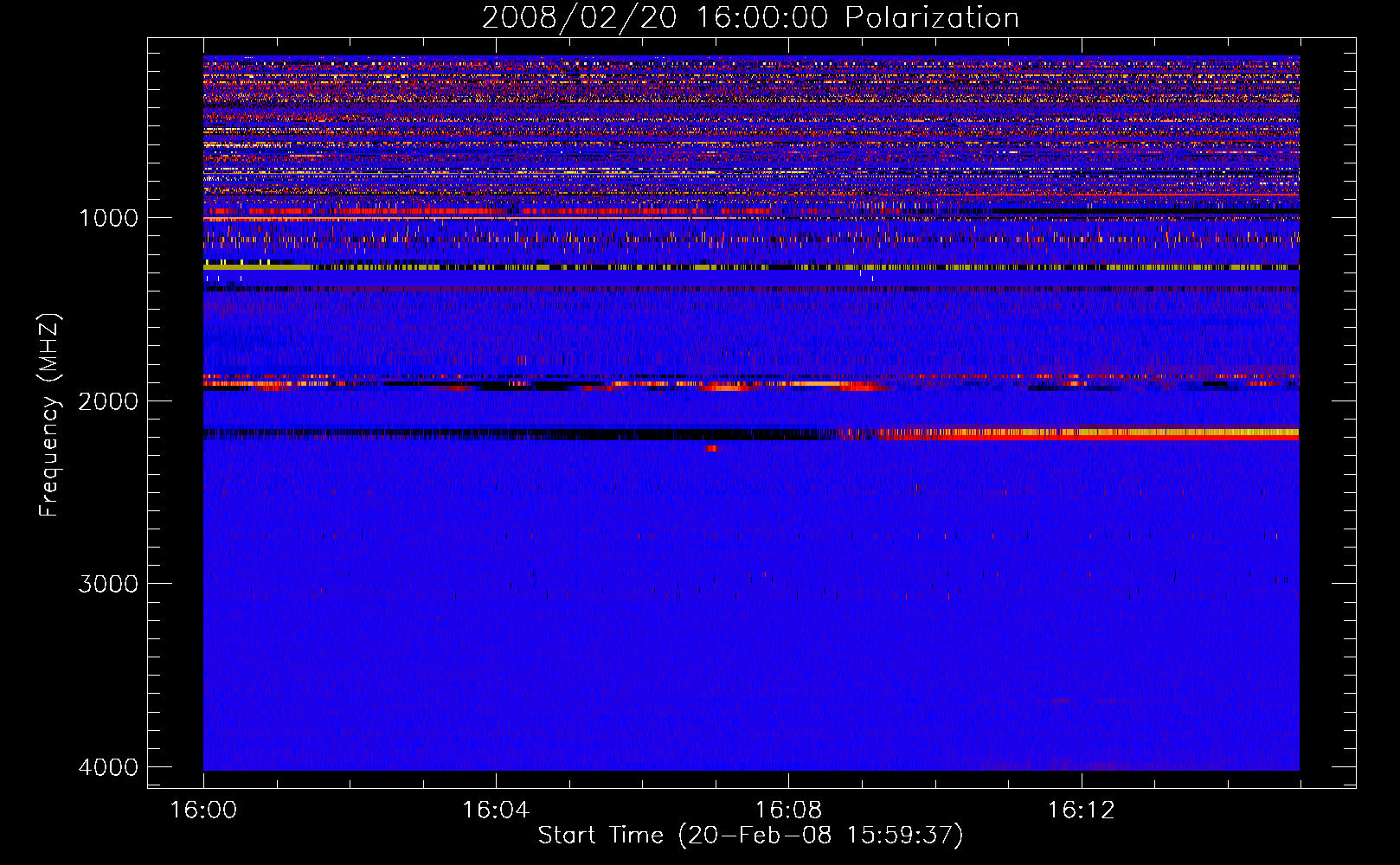Click the 16:04 time tick label
The image size is (1400, 865).
pos(496,811)
